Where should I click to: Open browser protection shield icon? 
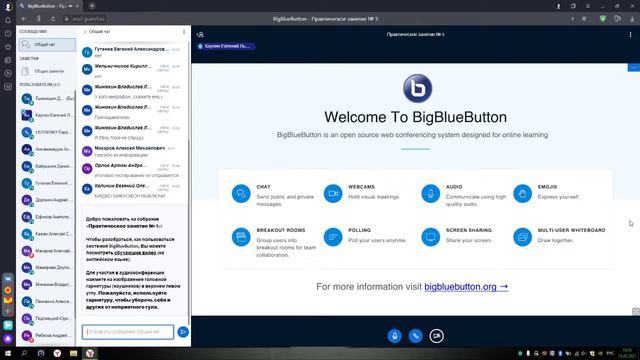(x=602, y=19)
